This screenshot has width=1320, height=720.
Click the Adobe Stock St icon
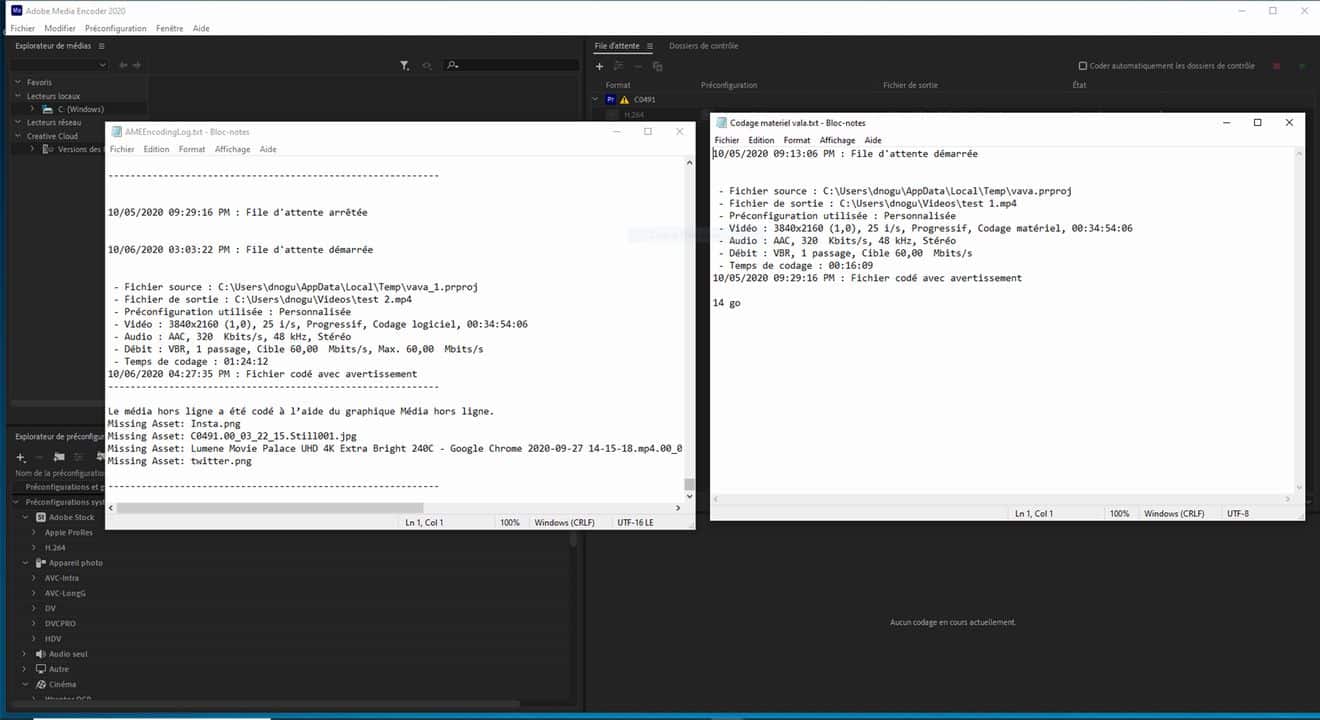41,517
